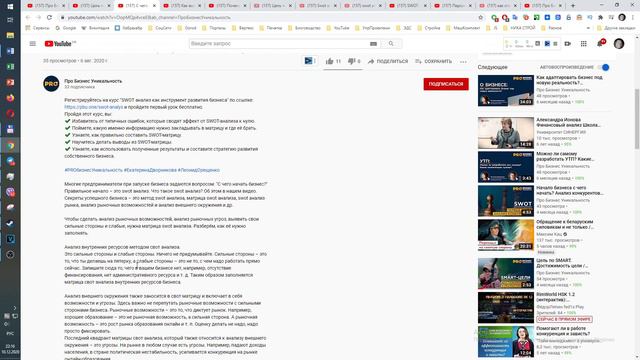This screenshot has height=360, width=640.
Task: Open Chrome's three-dot menu
Action: (633, 18)
